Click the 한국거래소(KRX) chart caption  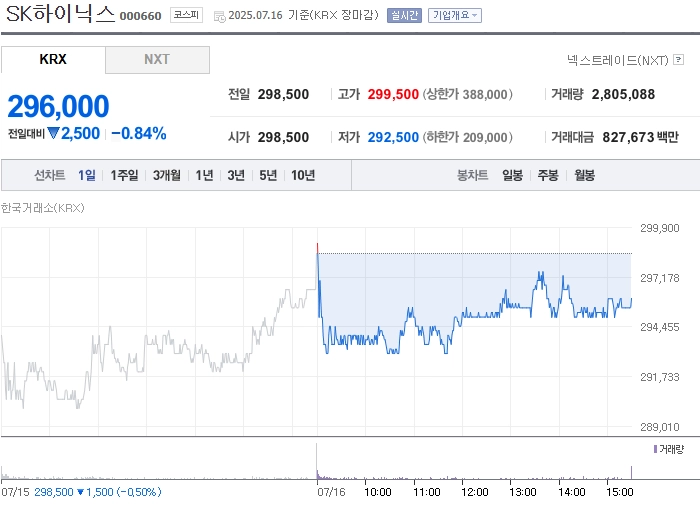pyautogui.click(x=42, y=208)
